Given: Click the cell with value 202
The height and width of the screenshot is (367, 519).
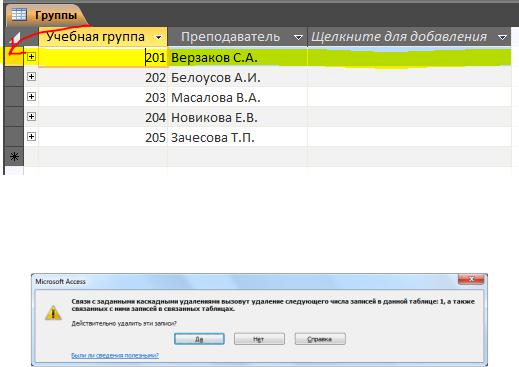Looking at the screenshot, I should coord(103,77).
